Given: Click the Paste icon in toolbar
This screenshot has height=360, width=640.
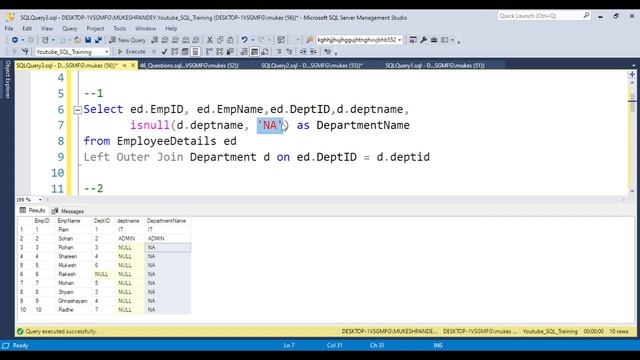Looking at the screenshot, I should click(230, 40).
